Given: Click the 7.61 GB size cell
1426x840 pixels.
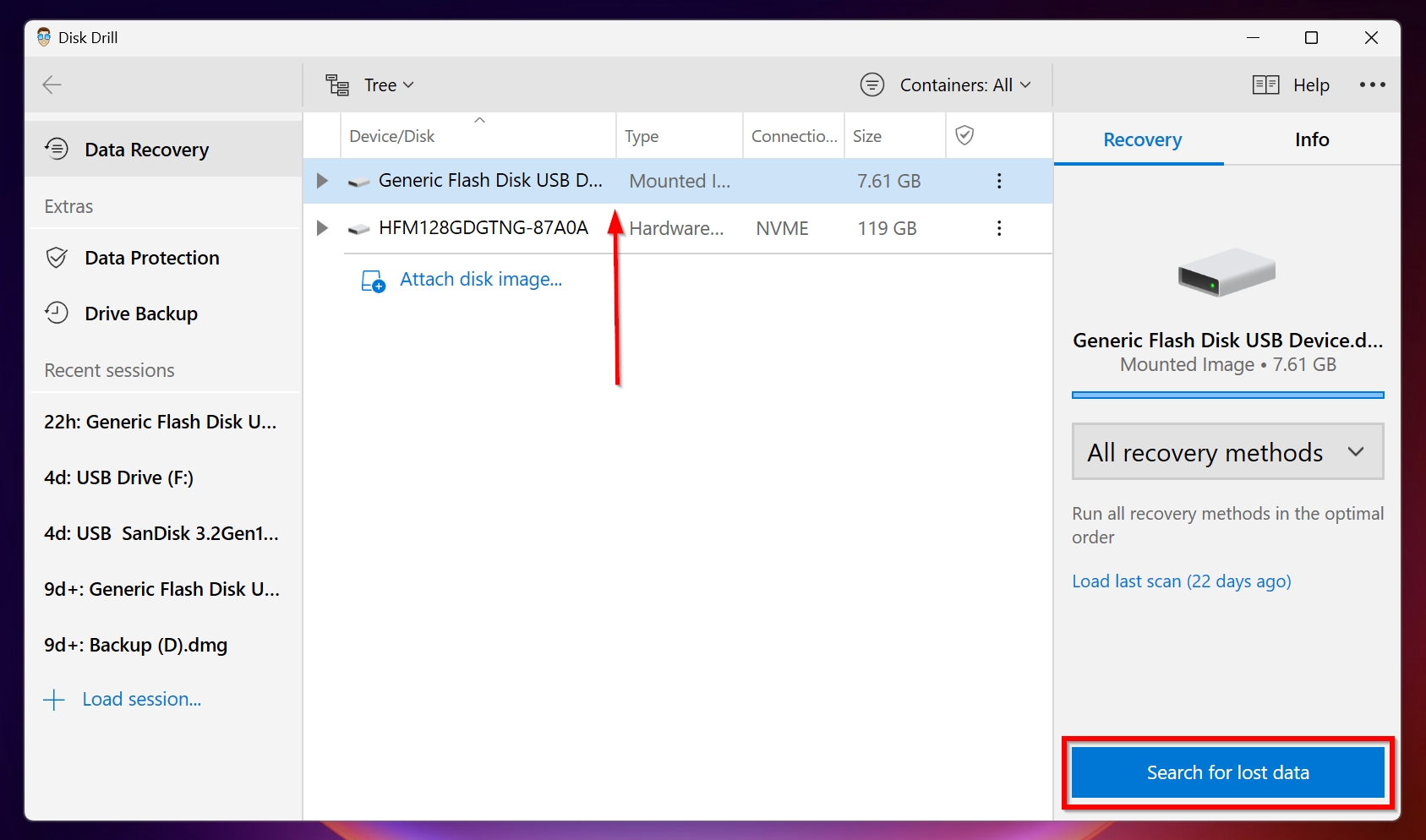Looking at the screenshot, I should [889, 181].
